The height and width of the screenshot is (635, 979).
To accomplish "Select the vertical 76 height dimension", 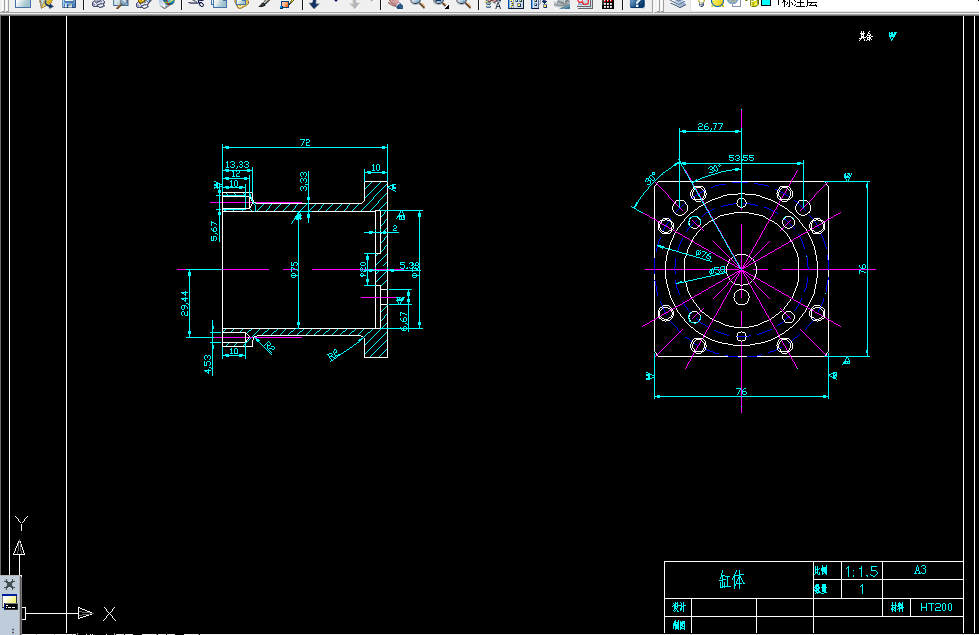I will coord(862,269).
